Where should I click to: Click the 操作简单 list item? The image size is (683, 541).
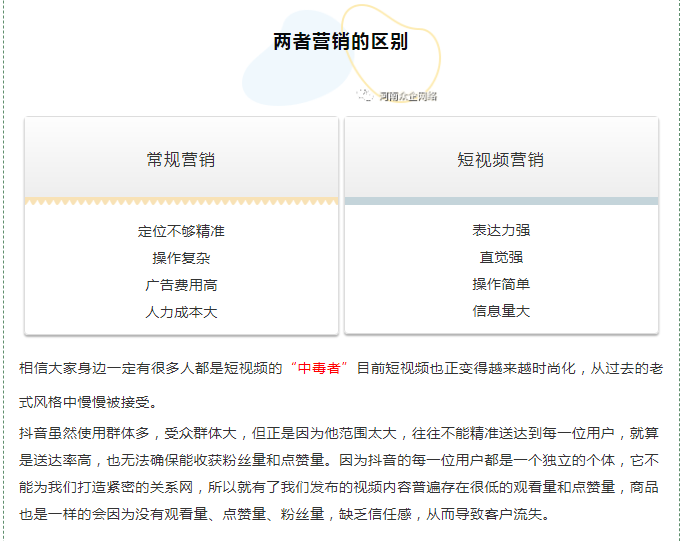coord(501,284)
